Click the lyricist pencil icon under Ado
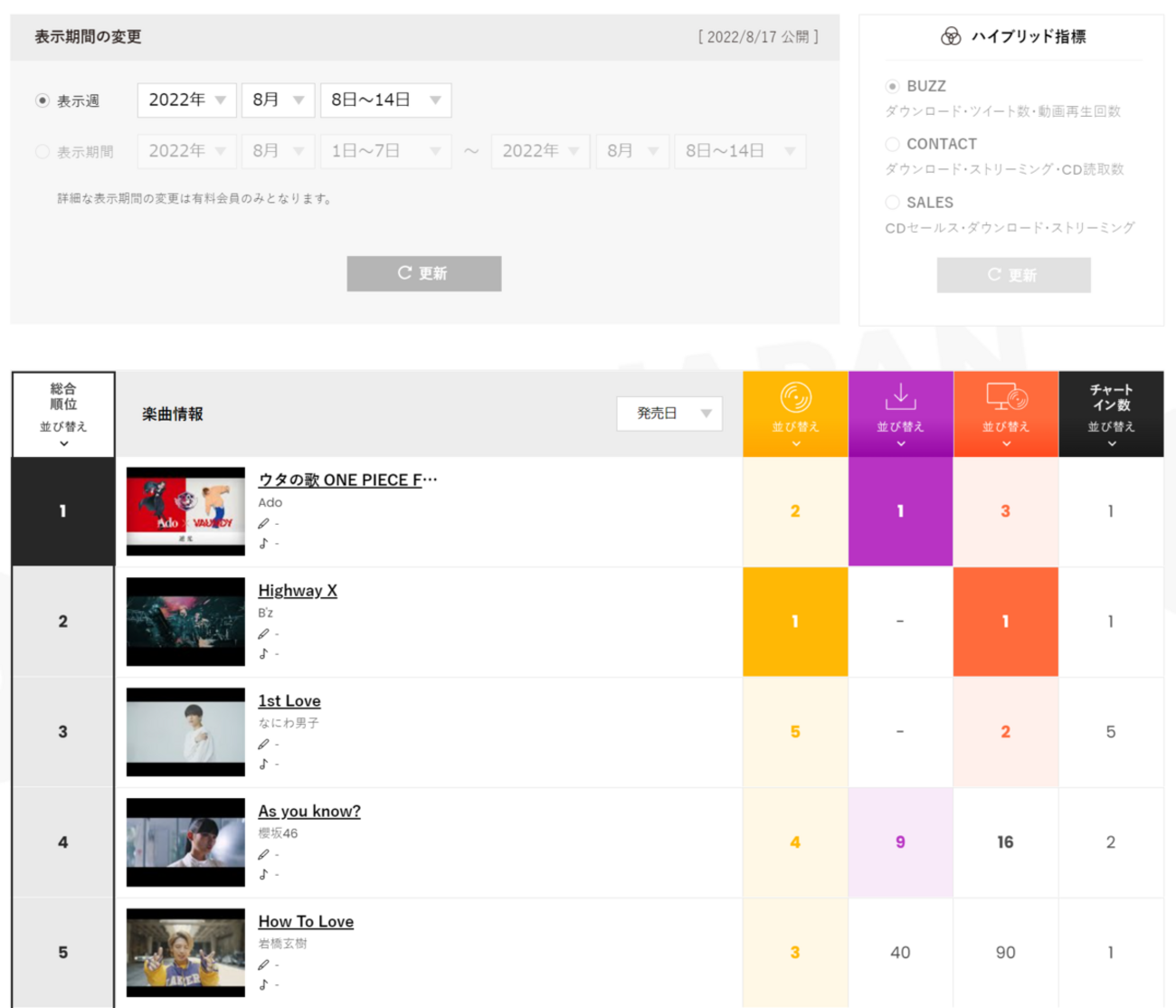1176x1008 pixels. (263, 523)
